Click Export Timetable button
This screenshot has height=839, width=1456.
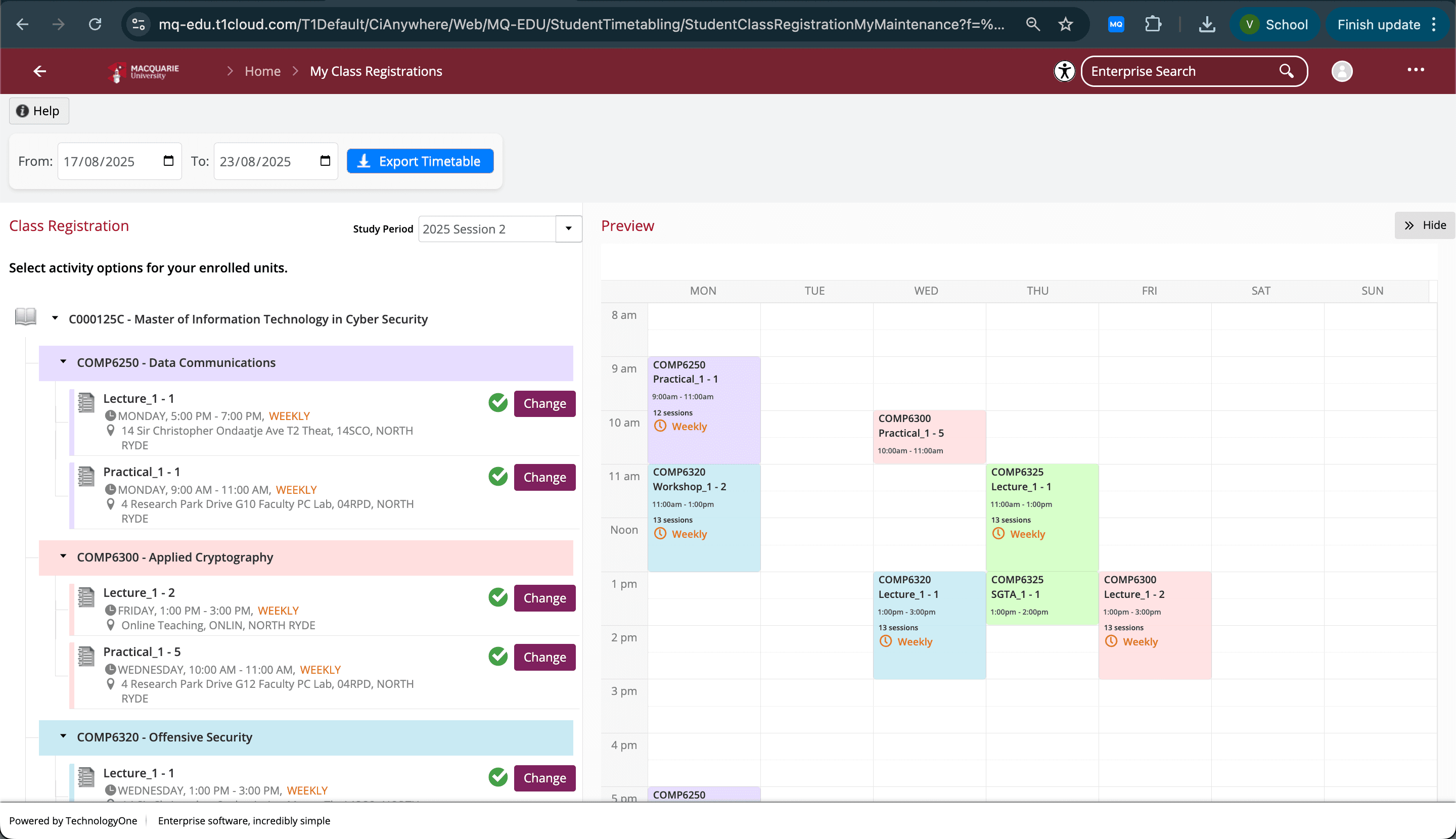tap(420, 161)
